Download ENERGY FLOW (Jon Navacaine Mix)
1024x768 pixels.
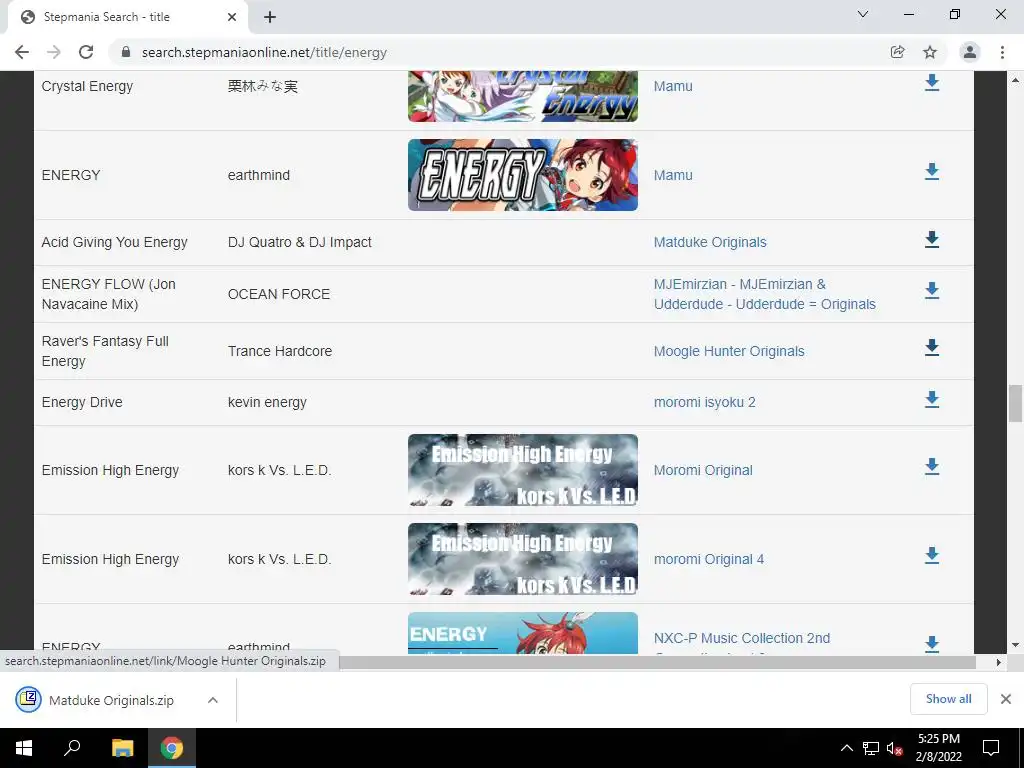(932, 291)
